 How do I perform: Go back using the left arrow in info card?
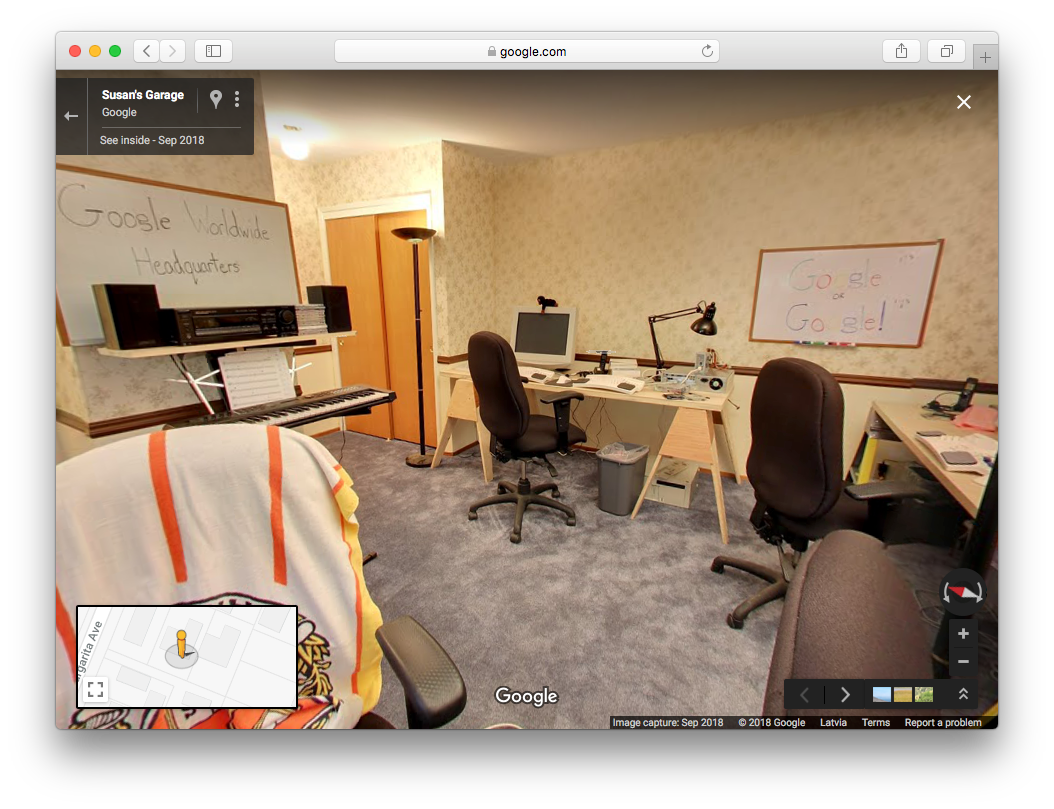[x=71, y=116]
